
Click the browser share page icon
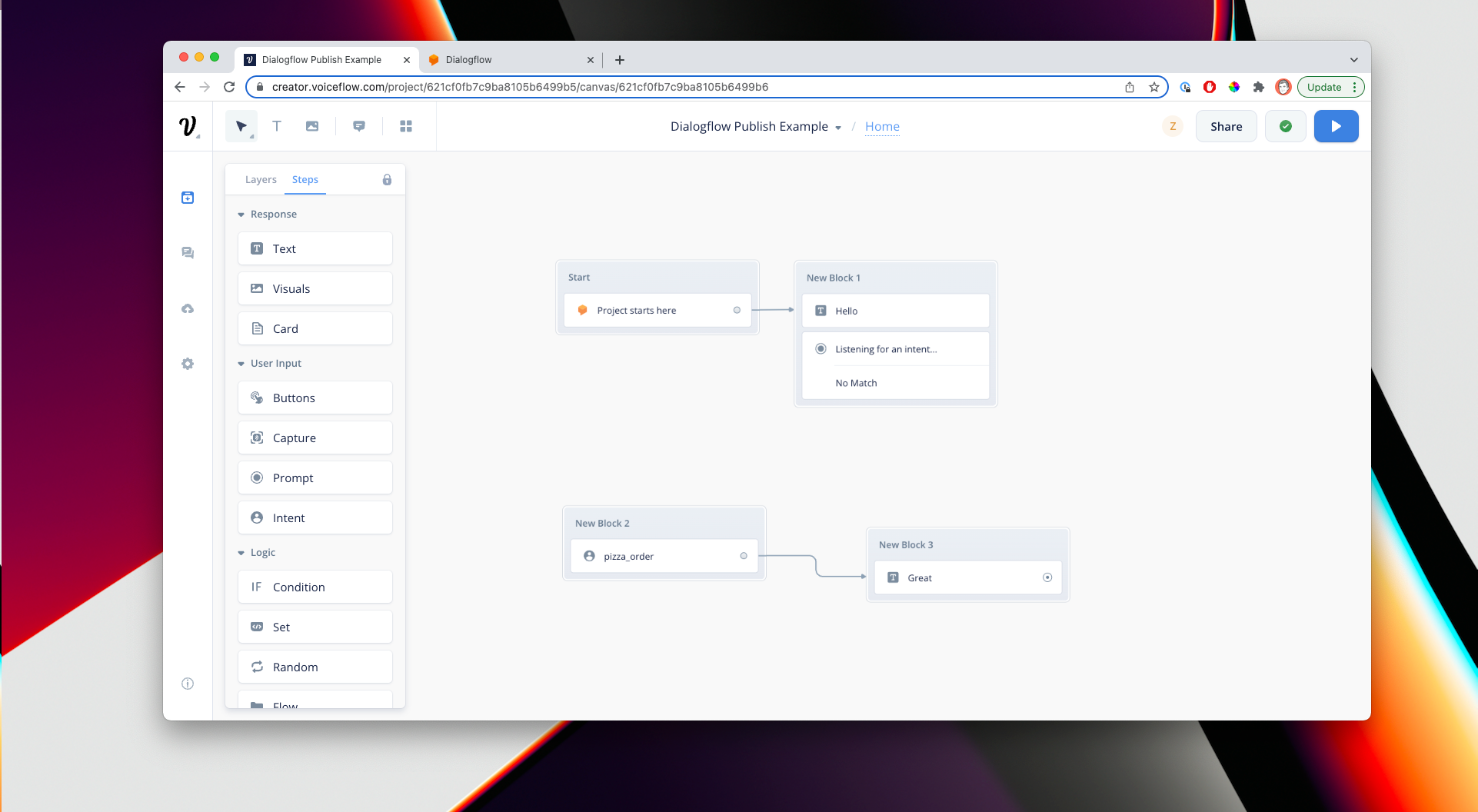pos(1130,87)
